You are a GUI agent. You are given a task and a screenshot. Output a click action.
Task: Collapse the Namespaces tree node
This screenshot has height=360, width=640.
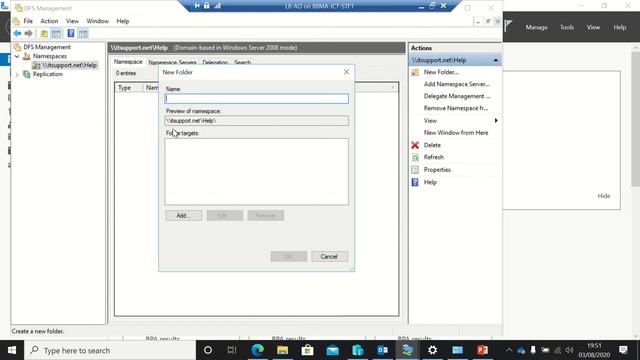click(17, 56)
